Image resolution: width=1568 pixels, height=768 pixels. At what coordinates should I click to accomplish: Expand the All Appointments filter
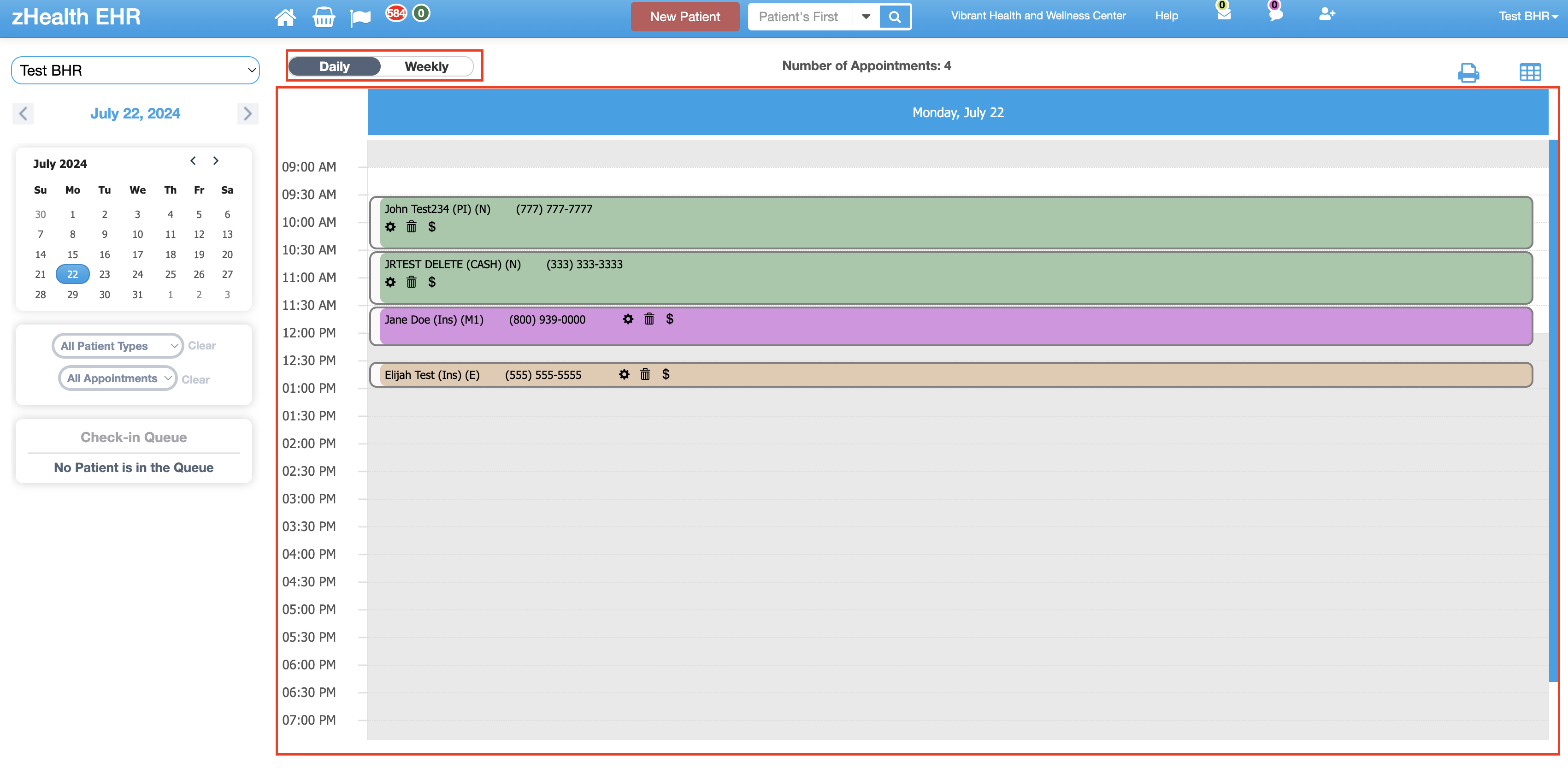[x=118, y=378]
